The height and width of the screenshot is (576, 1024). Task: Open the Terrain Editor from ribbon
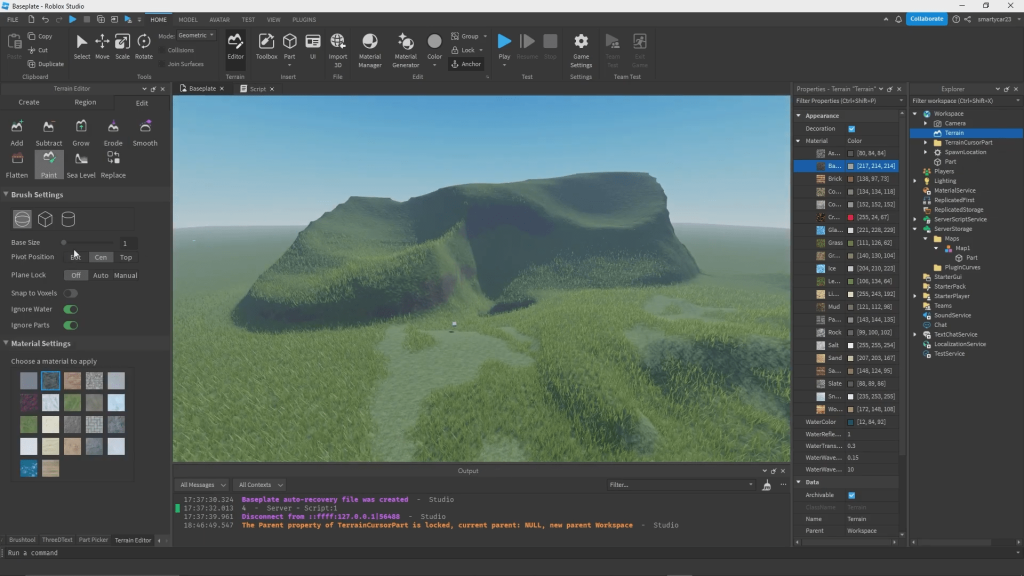click(235, 48)
